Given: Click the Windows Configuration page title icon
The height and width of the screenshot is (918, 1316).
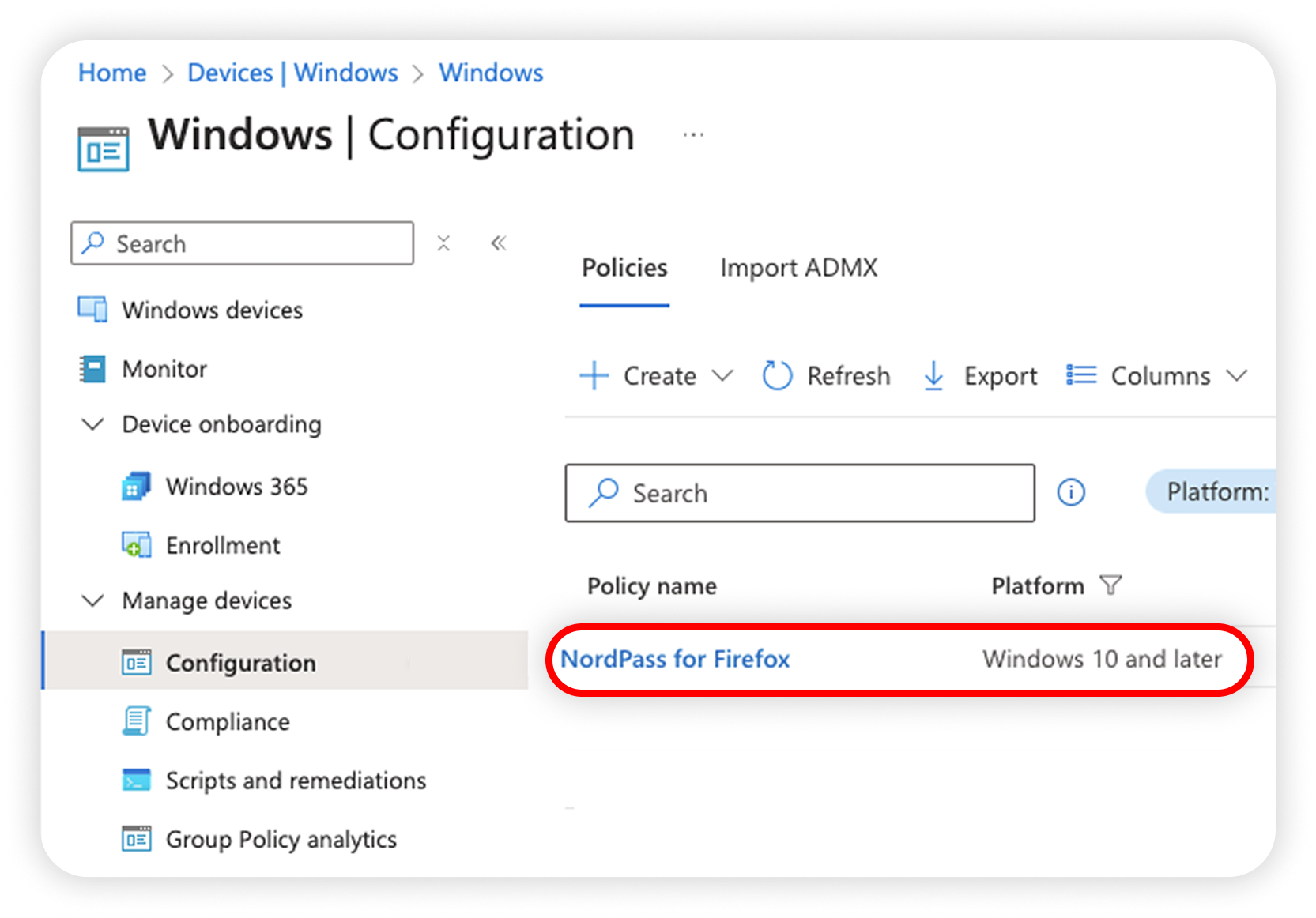Looking at the screenshot, I should (x=104, y=149).
